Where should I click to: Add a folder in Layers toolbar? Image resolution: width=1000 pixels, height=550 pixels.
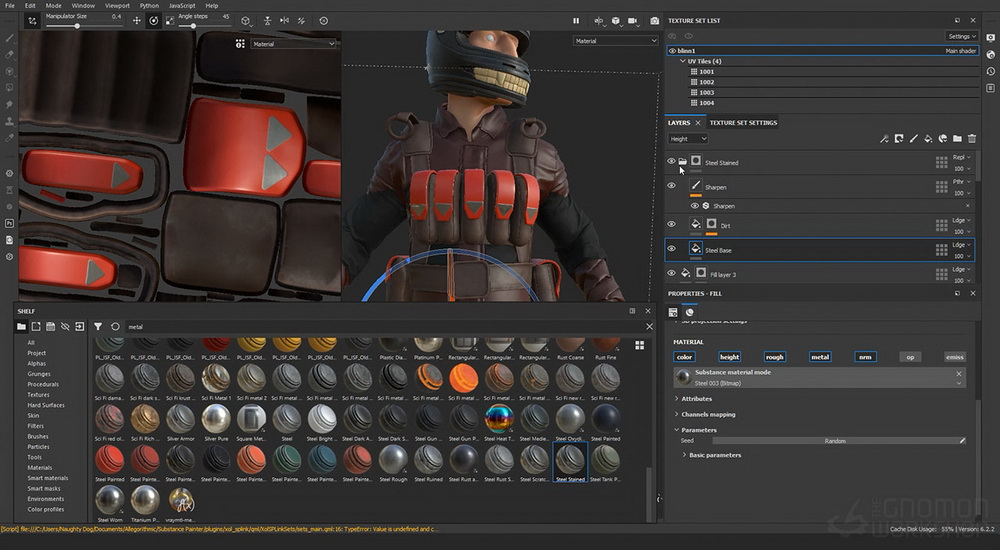[x=957, y=138]
